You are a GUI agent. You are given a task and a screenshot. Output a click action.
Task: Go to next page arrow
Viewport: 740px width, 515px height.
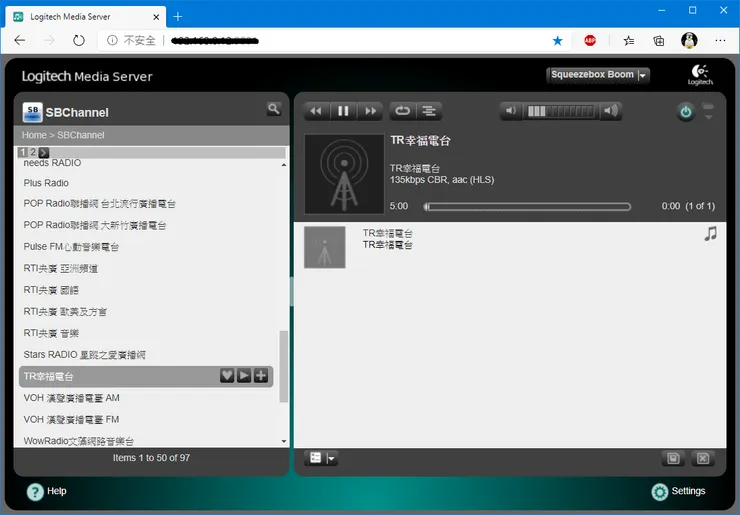click(x=44, y=152)
